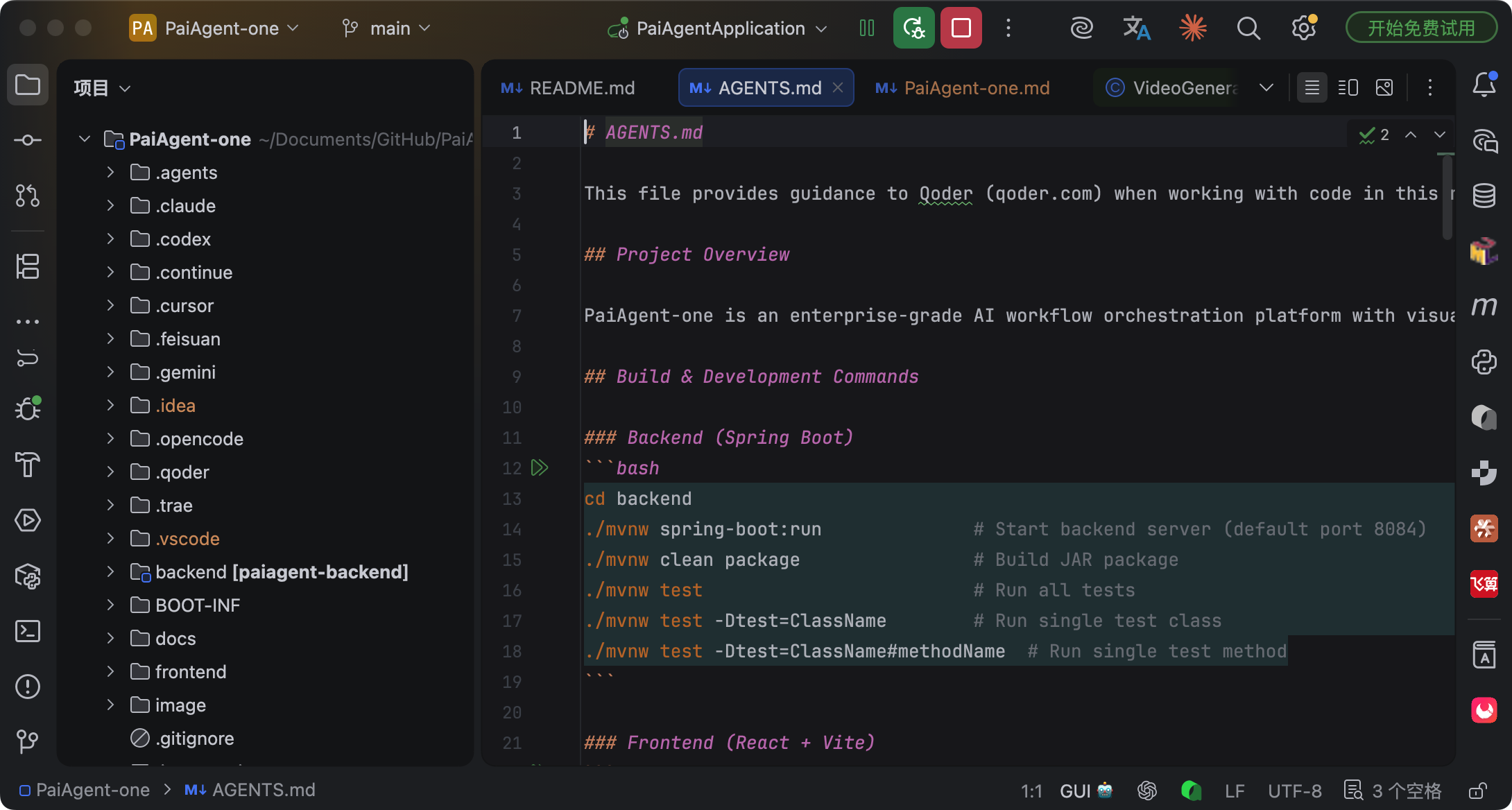Switch to the README.md tab
The height and width of the screenshot is (810, 1512).
point(569,88)
